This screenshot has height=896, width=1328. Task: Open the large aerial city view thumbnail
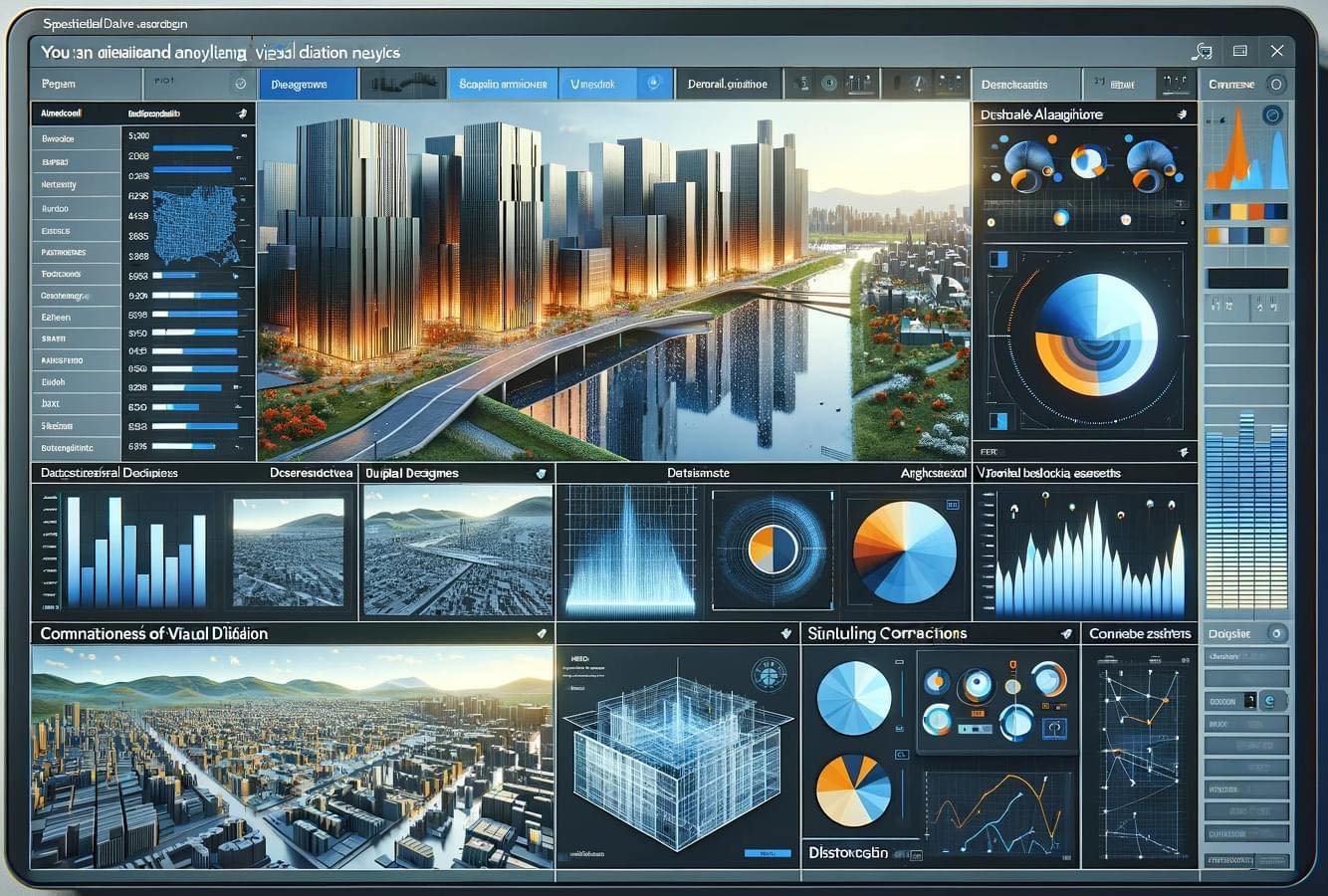tap(293, 757)
